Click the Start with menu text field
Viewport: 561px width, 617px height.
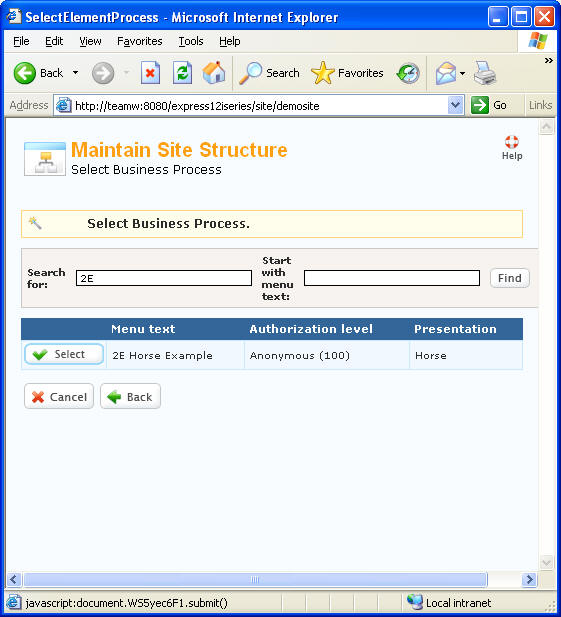pos(392,278)
